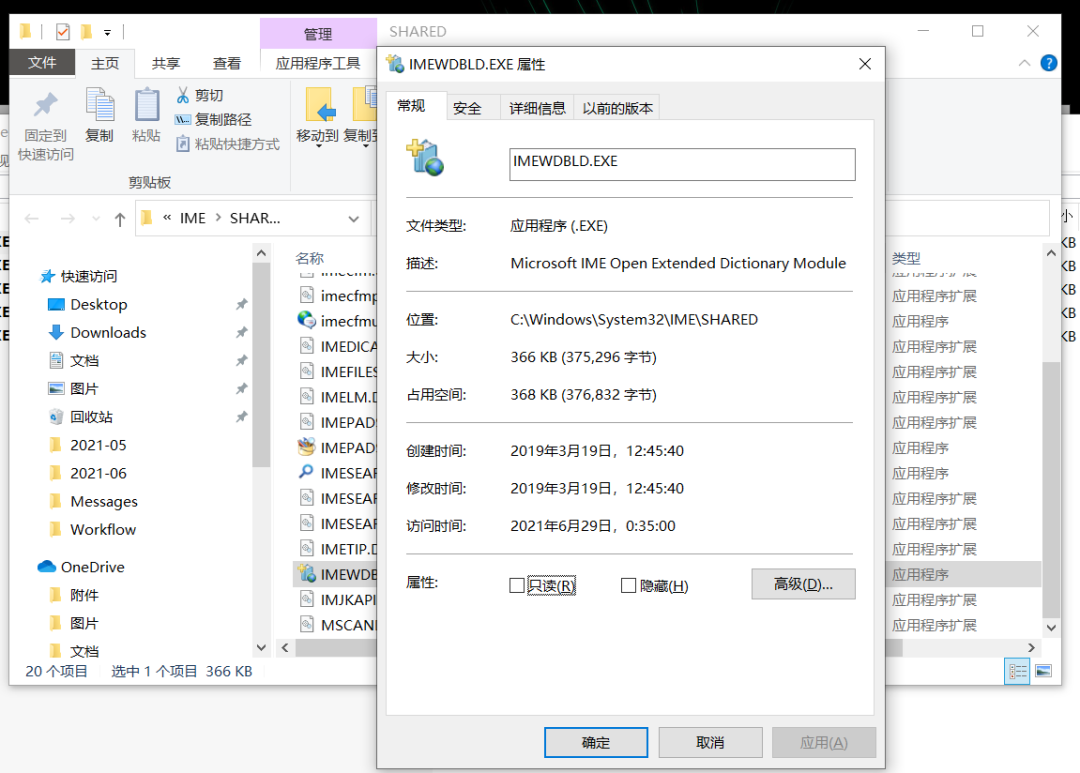Enable the 隐藏 hidden checkbox
This screenshot has width=1080, height=773.
click(x=628, y=586)
